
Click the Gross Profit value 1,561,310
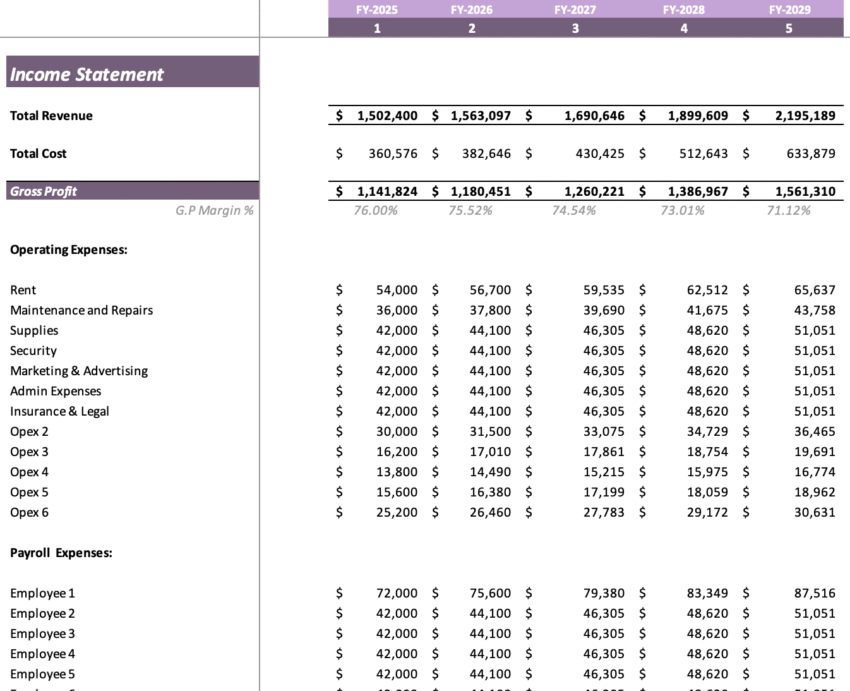coord(807,190)
